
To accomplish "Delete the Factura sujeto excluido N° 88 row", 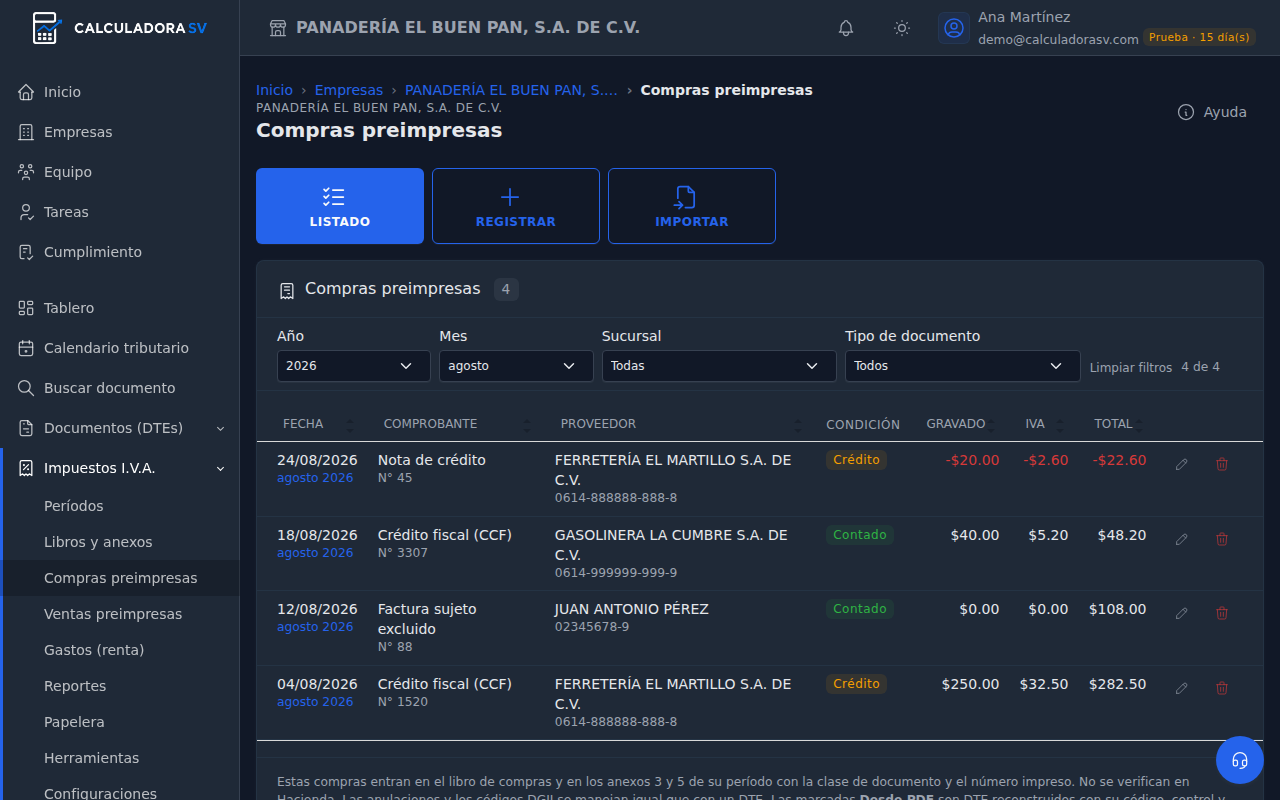I will tap(1222, 613).
